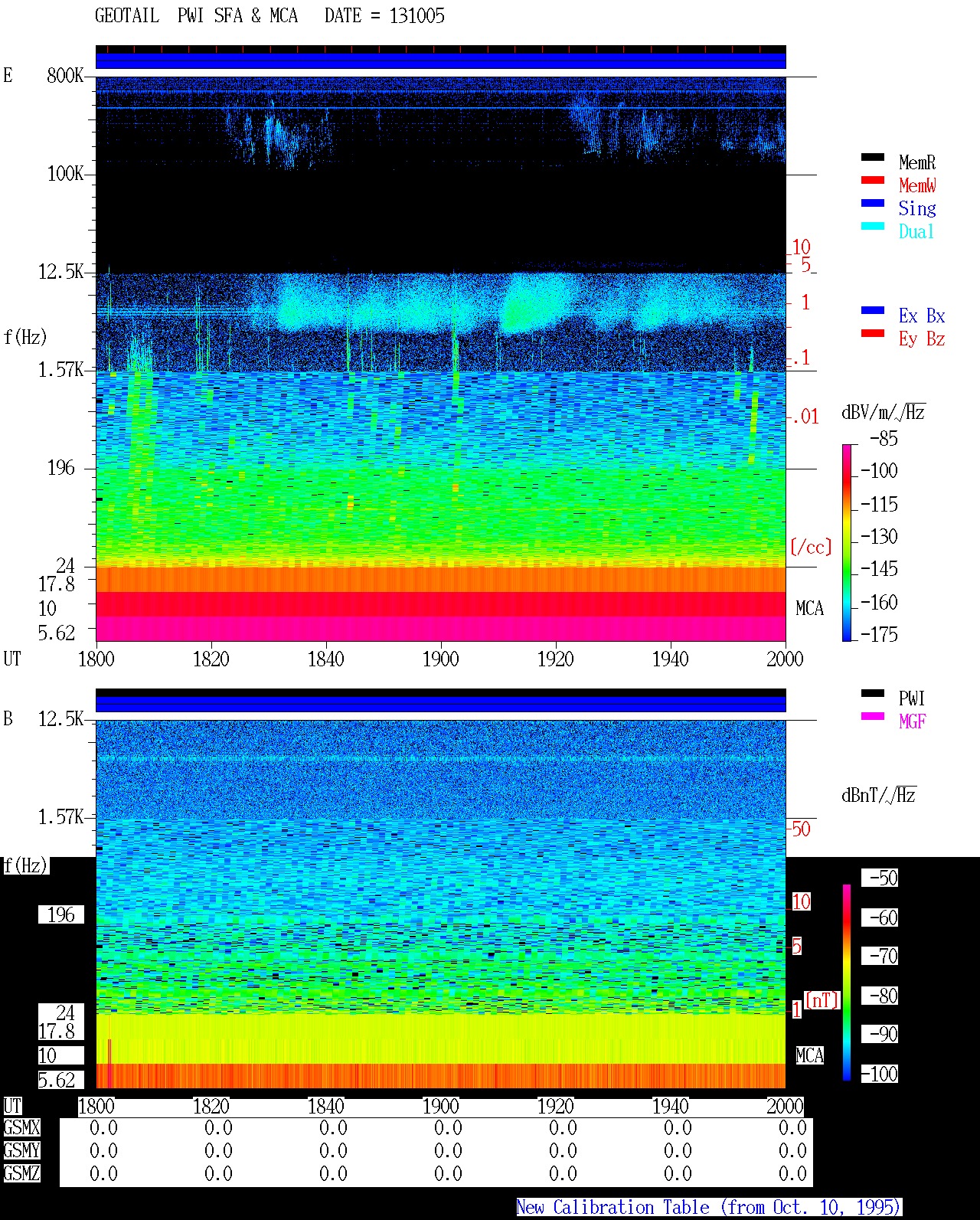
Task: Click the DATE = 131005 label
Action: (384, 16)
